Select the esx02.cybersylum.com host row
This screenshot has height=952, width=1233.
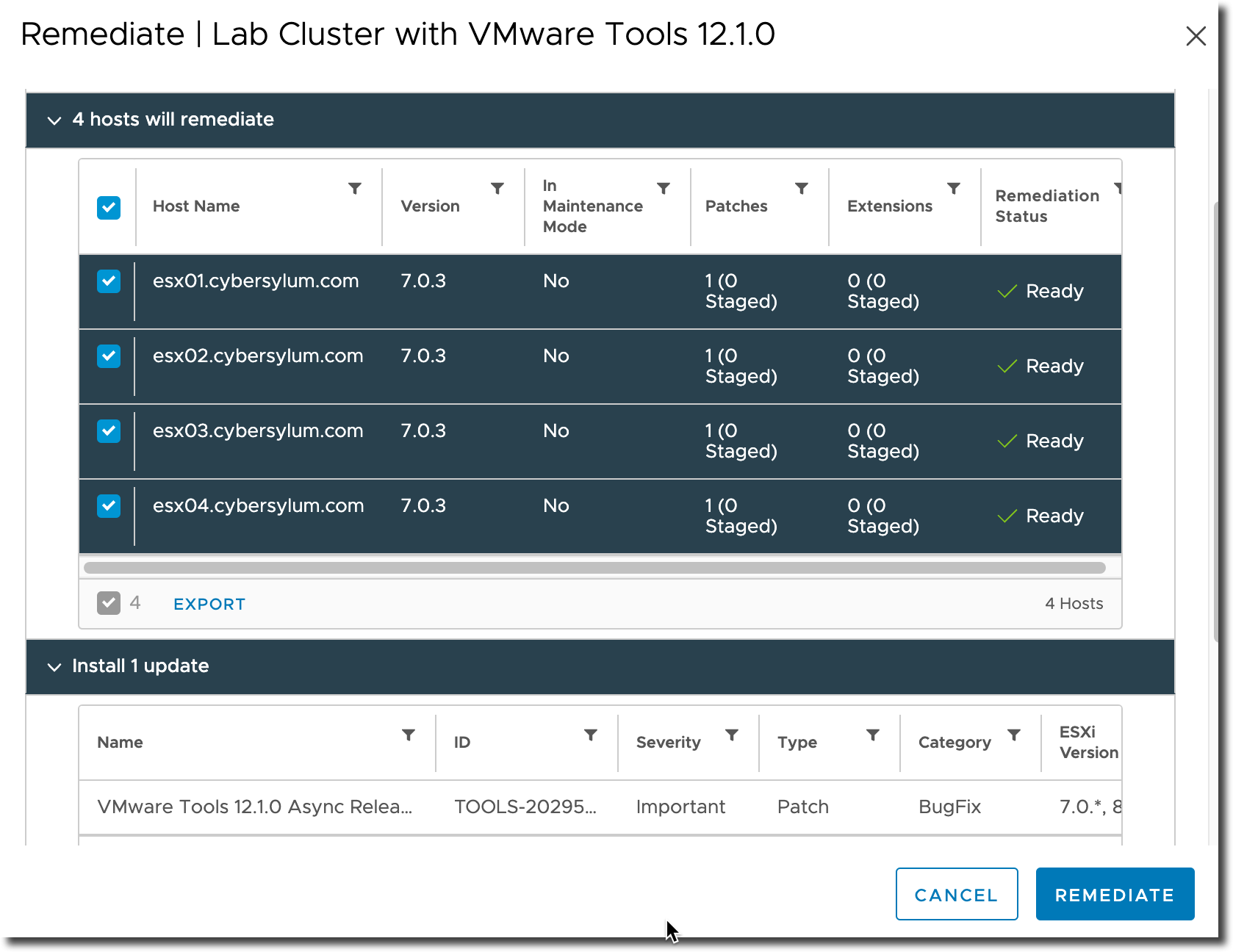(600, 367)
